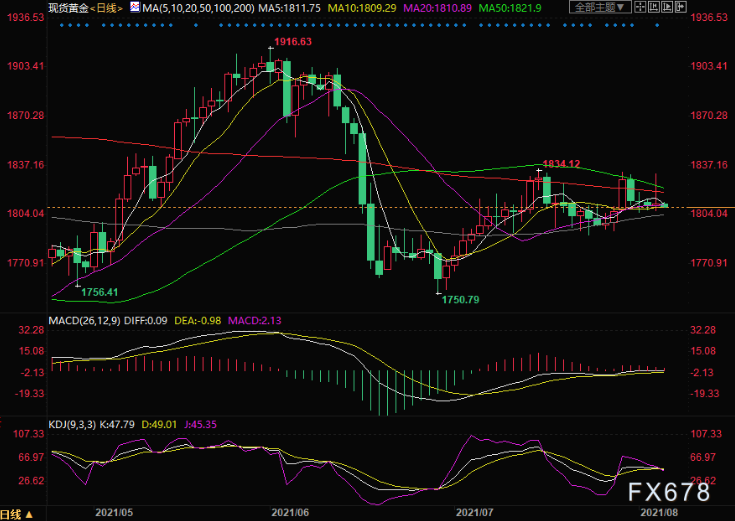The image size is (735, 521).
Task: Click the 1756.41 low price label
Action: click(99, 292)
